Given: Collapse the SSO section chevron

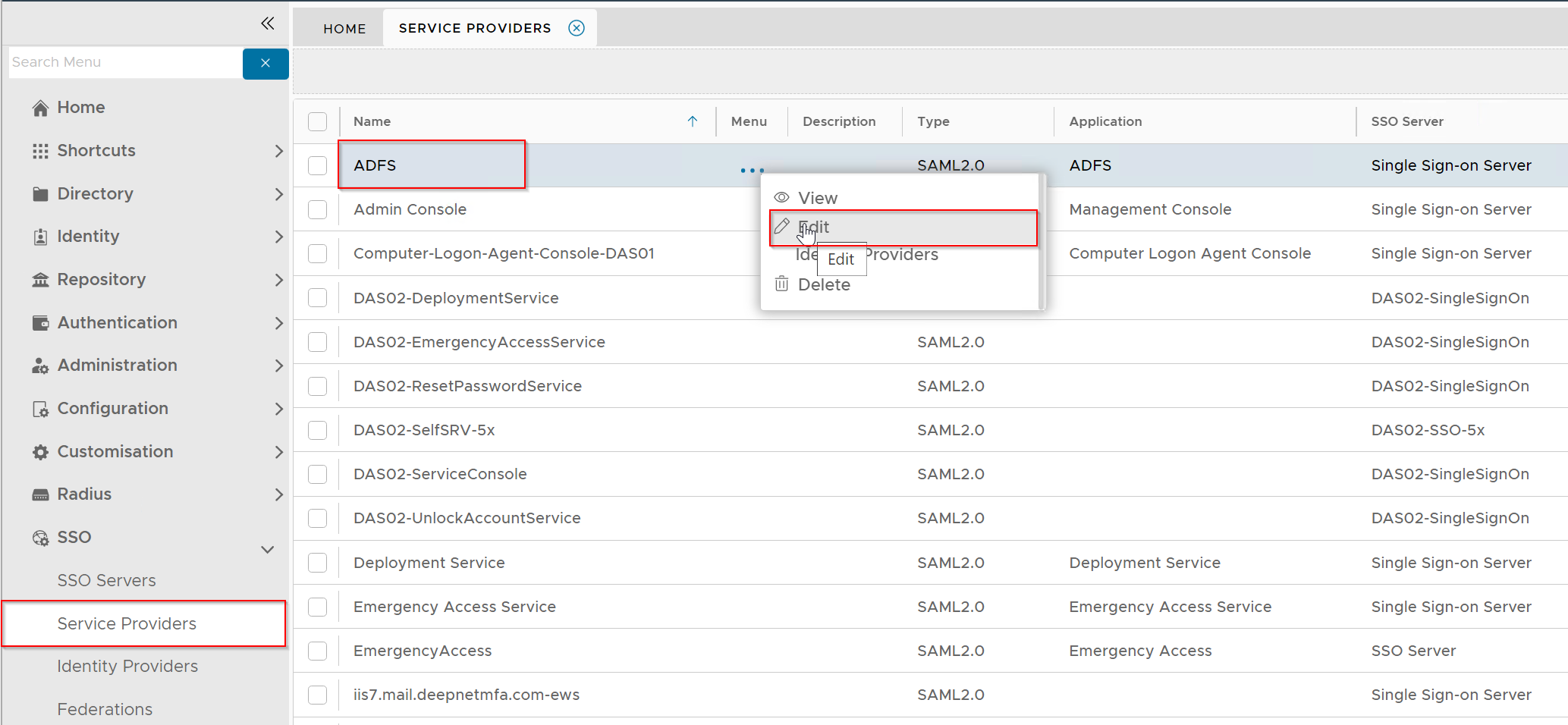Looking at the screenshot, I should [x=268, y=550].
